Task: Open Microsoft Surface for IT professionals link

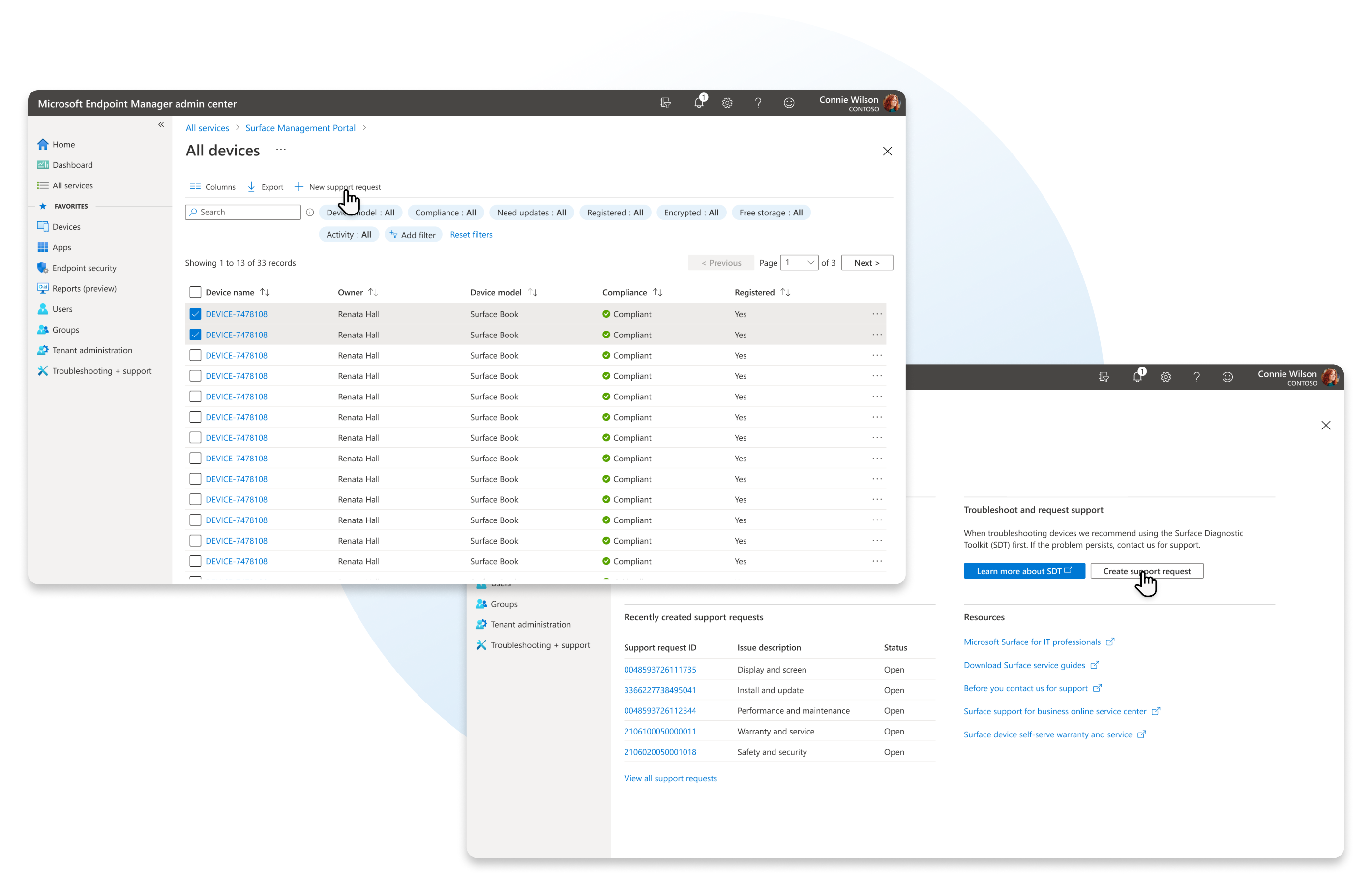Action: [1039, 642]
